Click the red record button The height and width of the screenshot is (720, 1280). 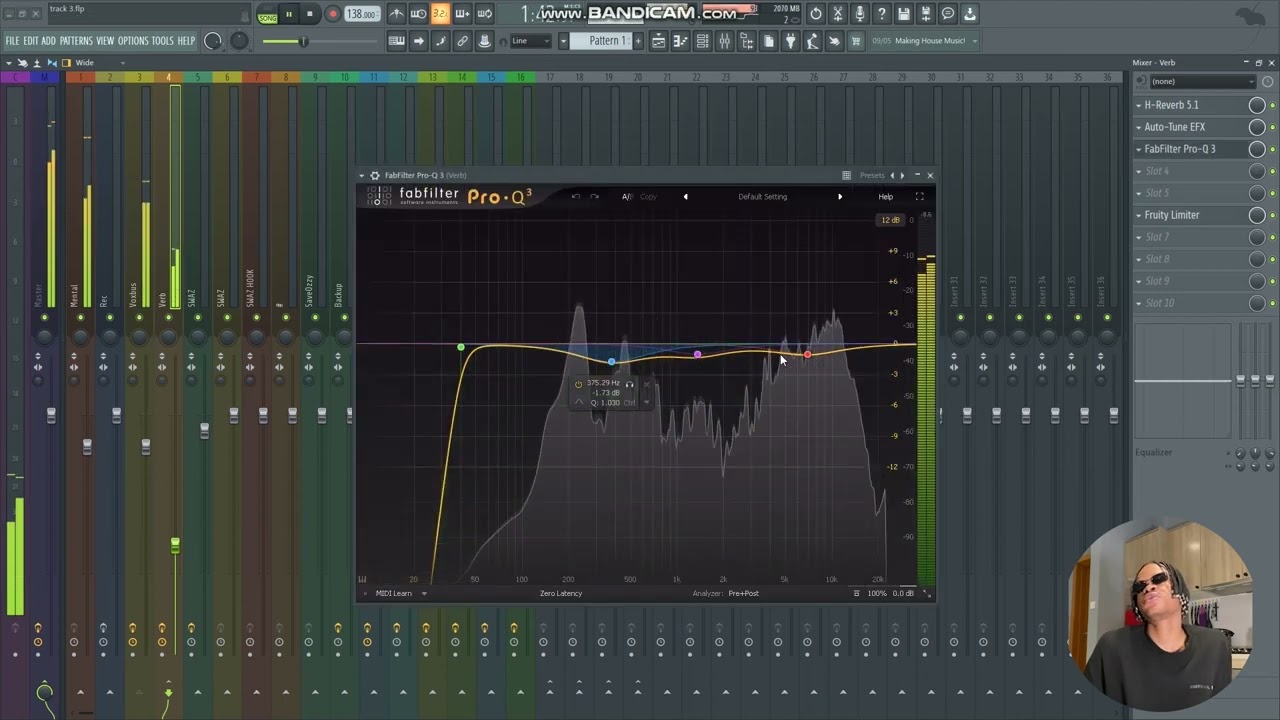[x=333, y=14]
